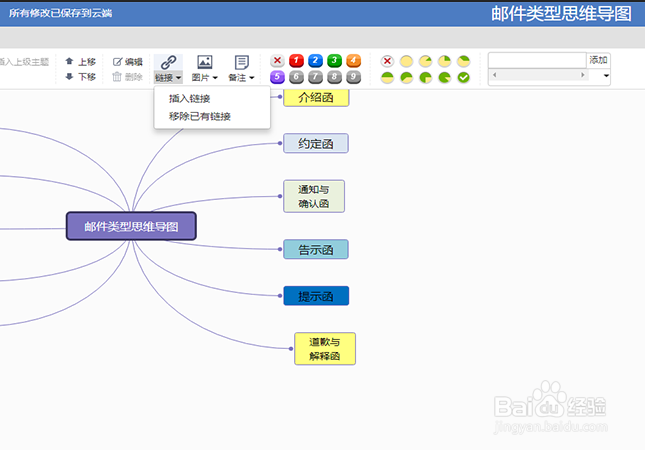This screenshot has width=645, height=450.
Task: Set progress to empty yellow circle
Action: [406, 61]
